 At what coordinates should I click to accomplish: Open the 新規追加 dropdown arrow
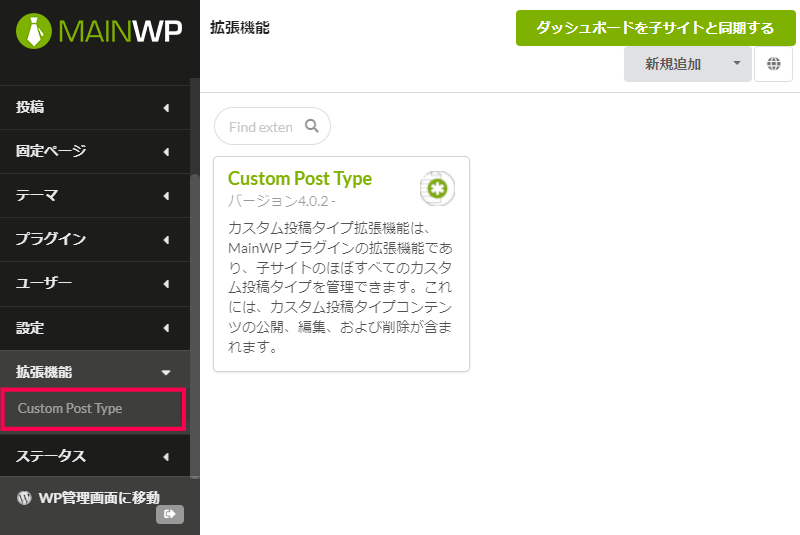(737, 63)
